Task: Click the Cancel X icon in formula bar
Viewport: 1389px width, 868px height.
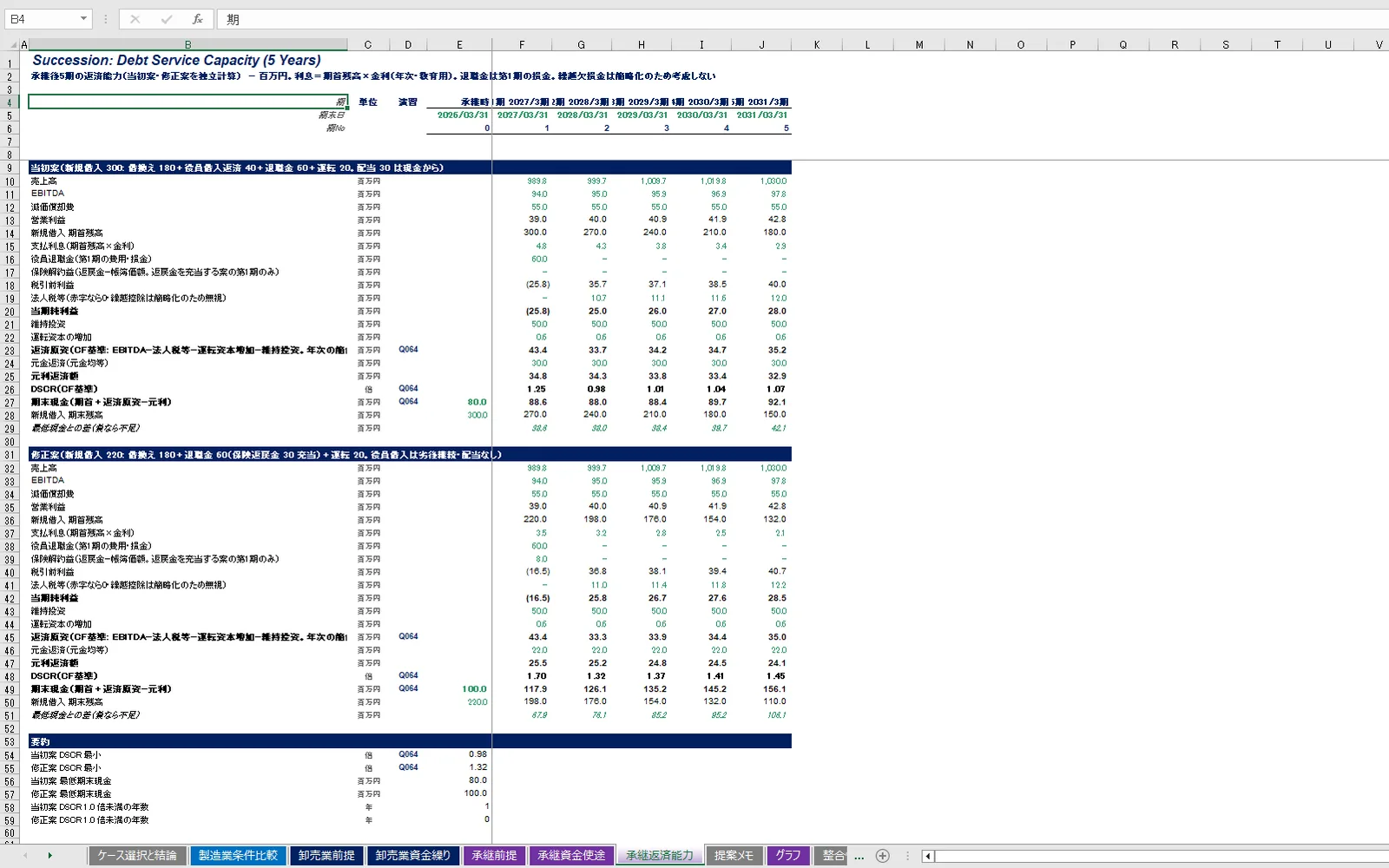Action: [135, 19]
